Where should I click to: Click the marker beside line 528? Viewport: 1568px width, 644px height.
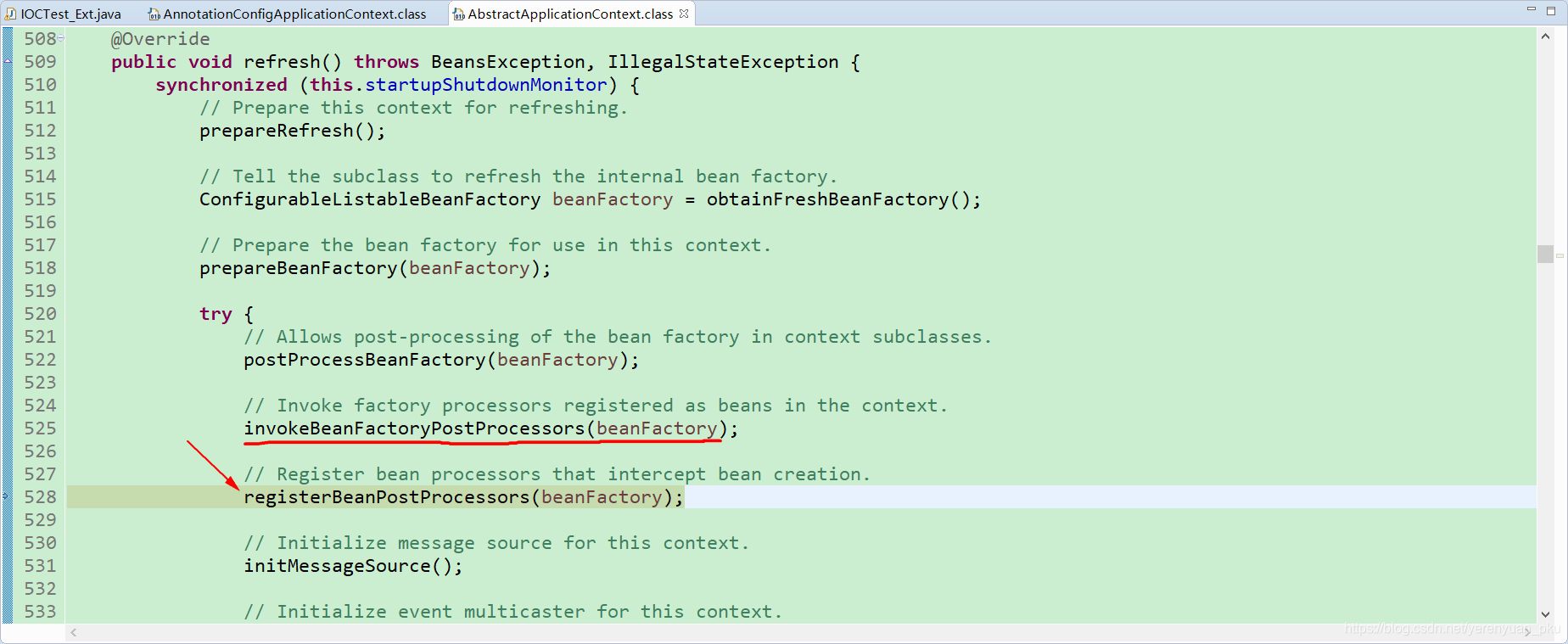tap(7, 496)
